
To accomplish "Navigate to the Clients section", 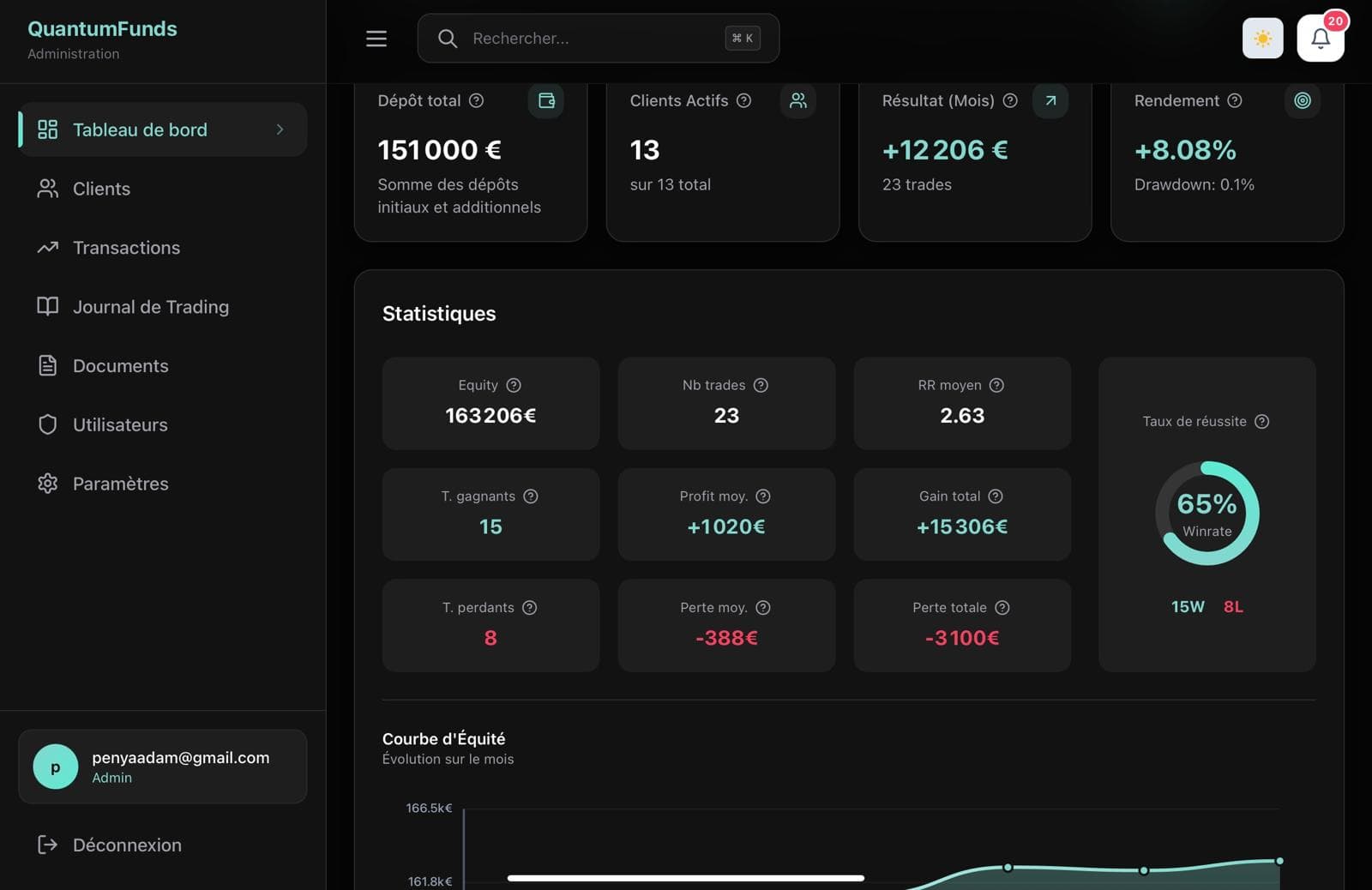I will coord(100,189).
